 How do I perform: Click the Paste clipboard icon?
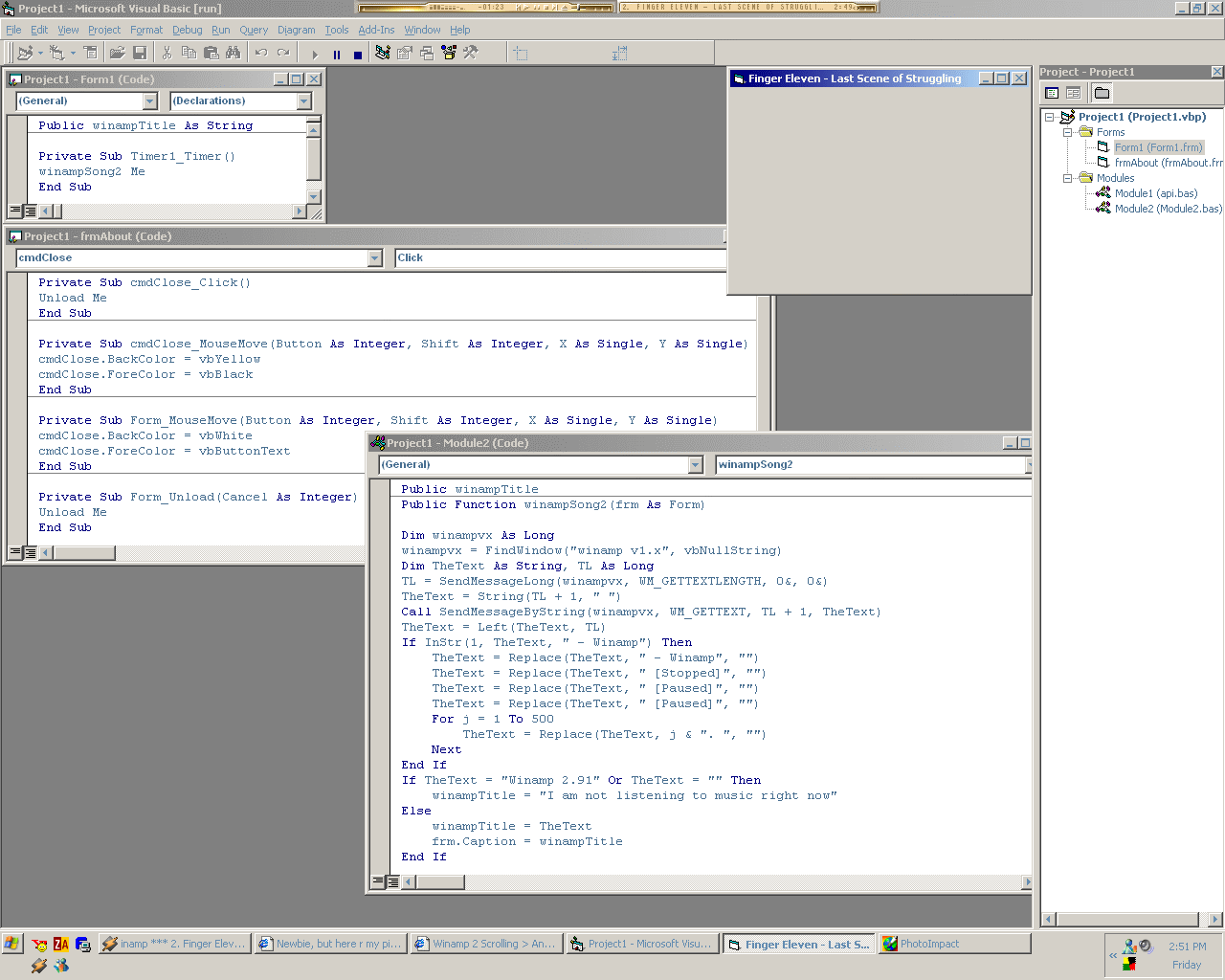[212, 54]
